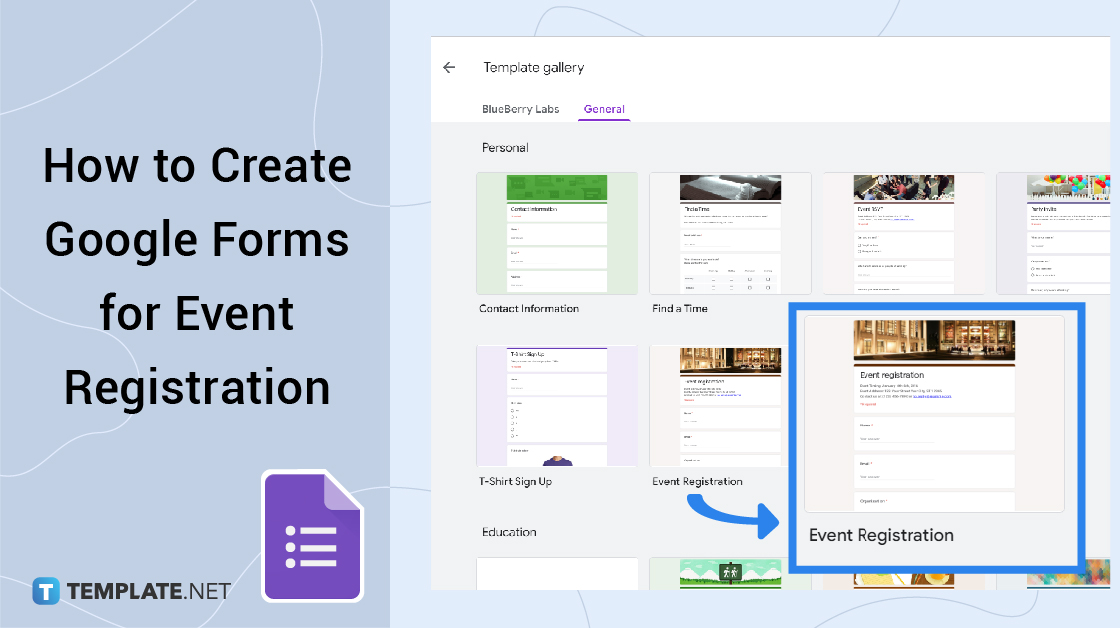Screen dimensions: 1120x628
Task: Switch to the General tab
Action: click(604, 111)
